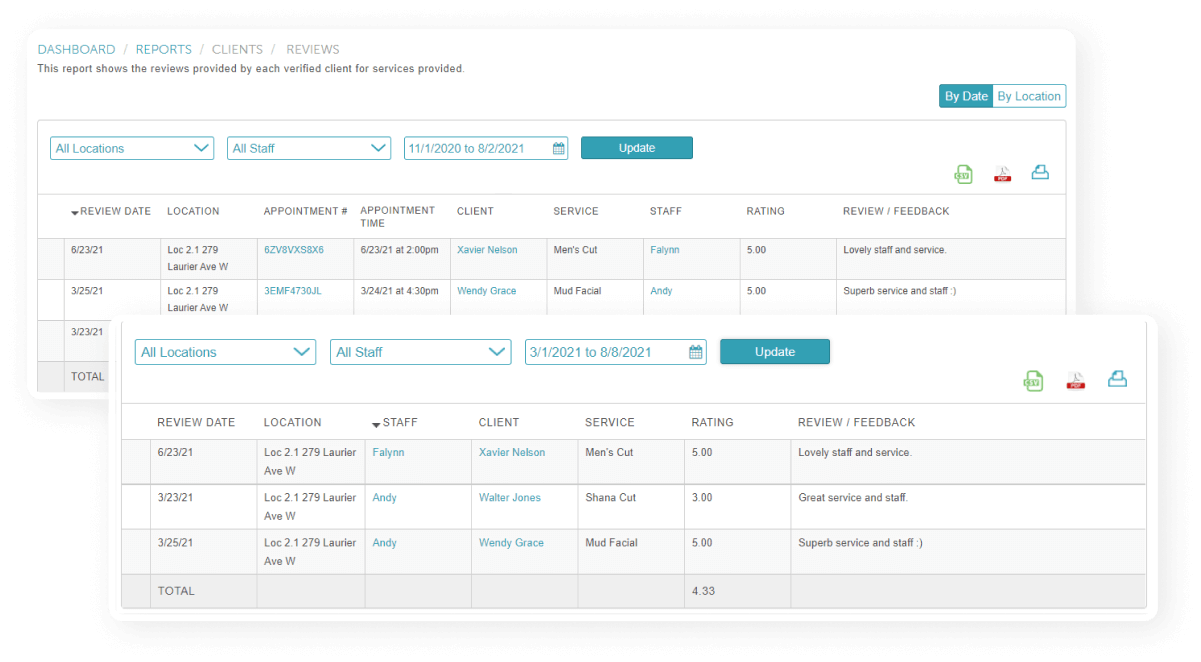Viewport: 1201px width, 662px height.
Task: Select rating 3.00 for Walter Jones
Action: click(x=702, y=498)
